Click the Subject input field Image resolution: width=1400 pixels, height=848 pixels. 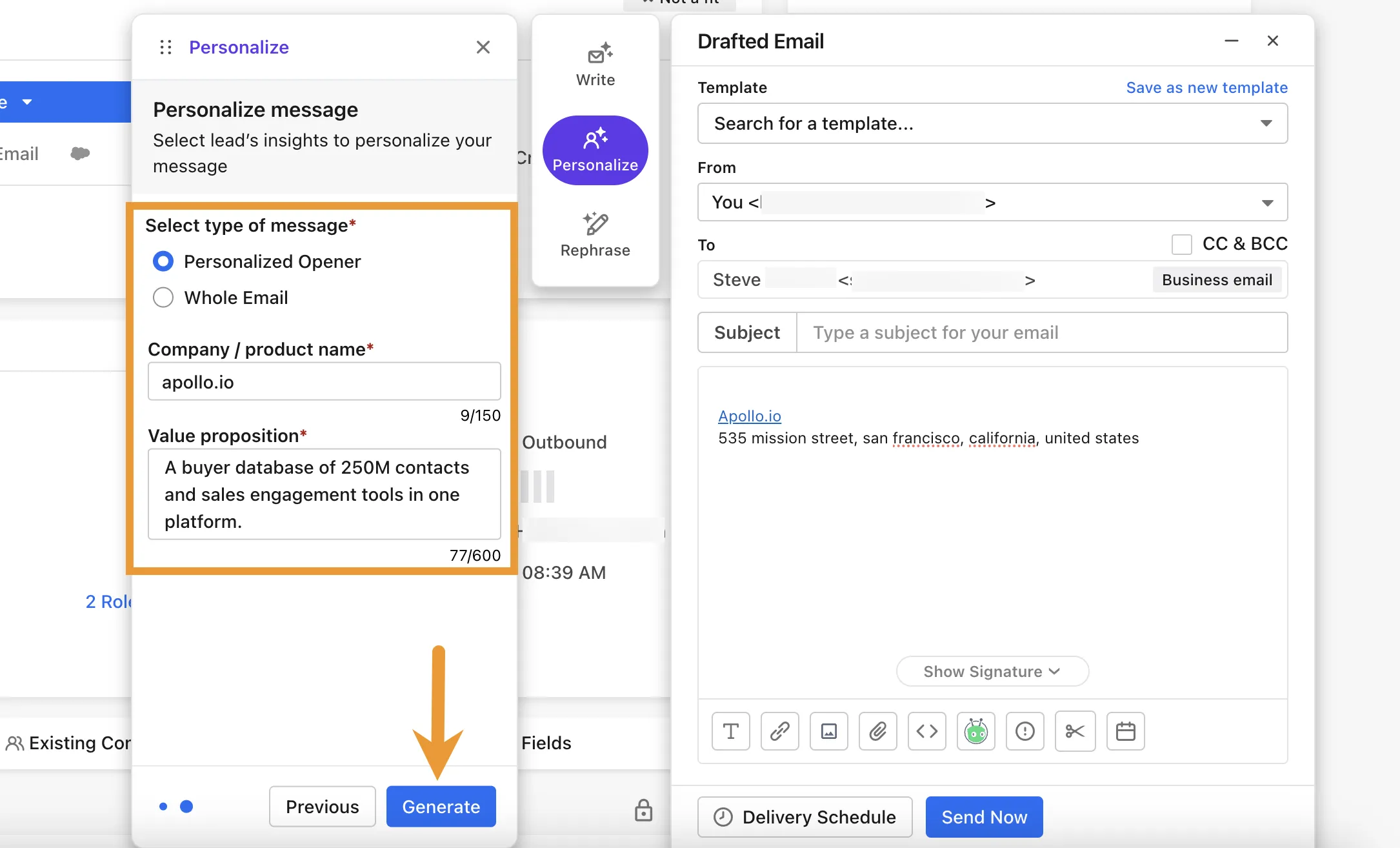tap(1041, 332)
